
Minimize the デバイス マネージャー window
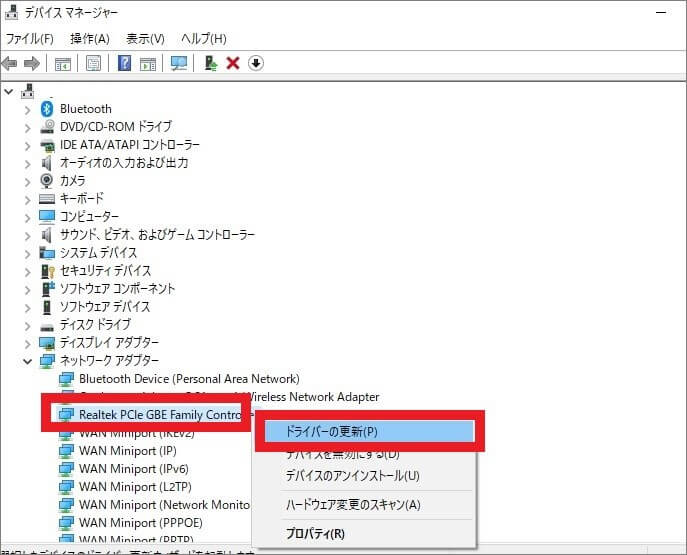click(661, 13)
